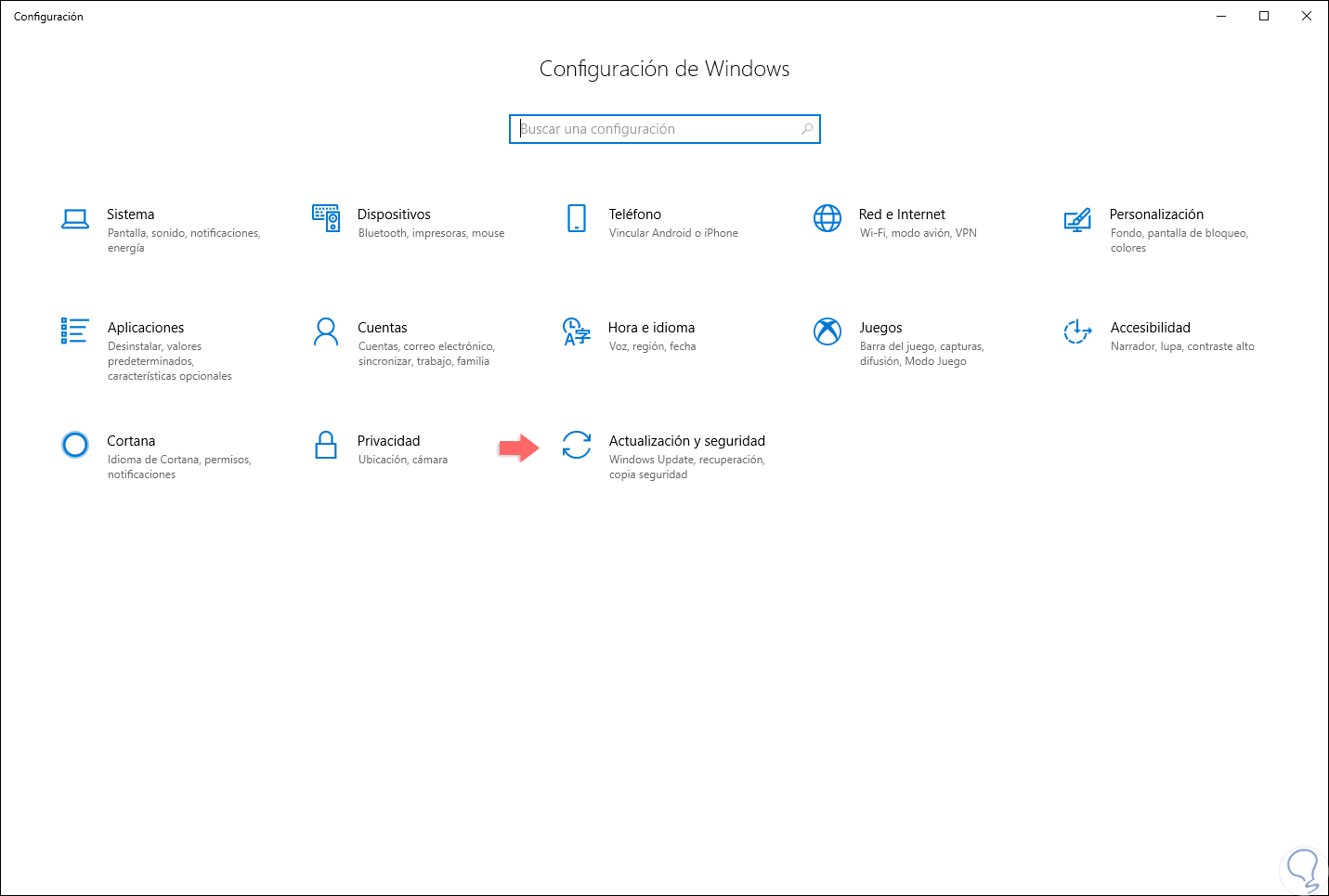Click 'Ubicación, cámara' description
Viewport: 1329px width, 896px height.
[x=403, y=460]
